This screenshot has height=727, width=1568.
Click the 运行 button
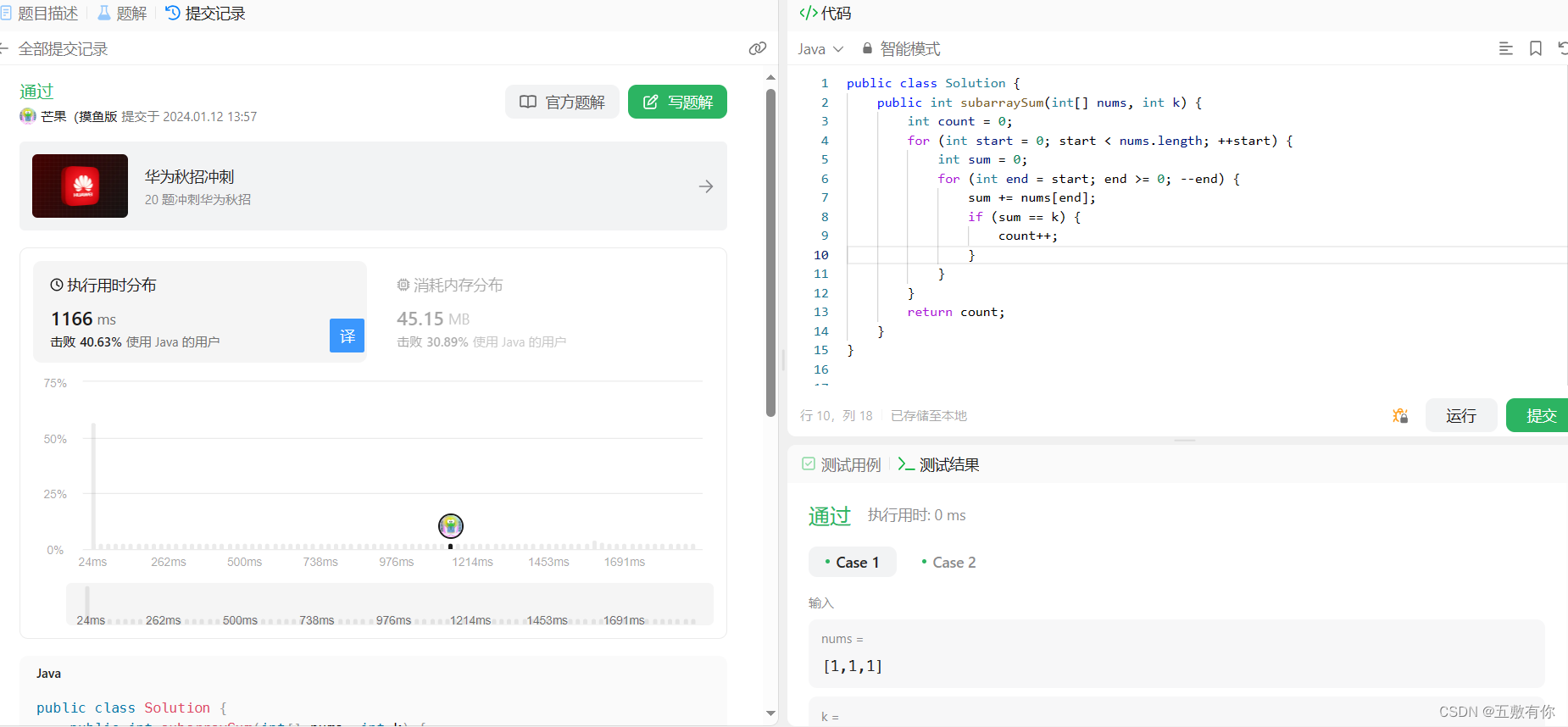pos(1461,415)
